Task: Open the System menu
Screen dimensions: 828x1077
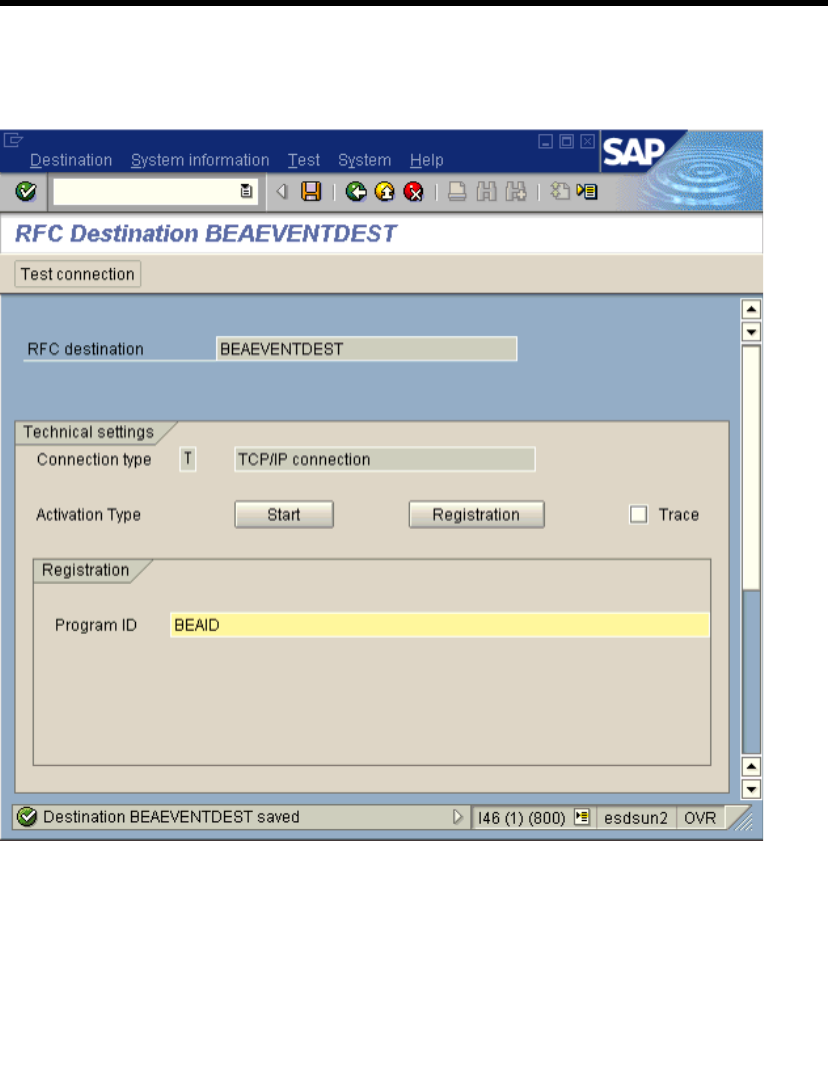Action: [x=364, y=160]
